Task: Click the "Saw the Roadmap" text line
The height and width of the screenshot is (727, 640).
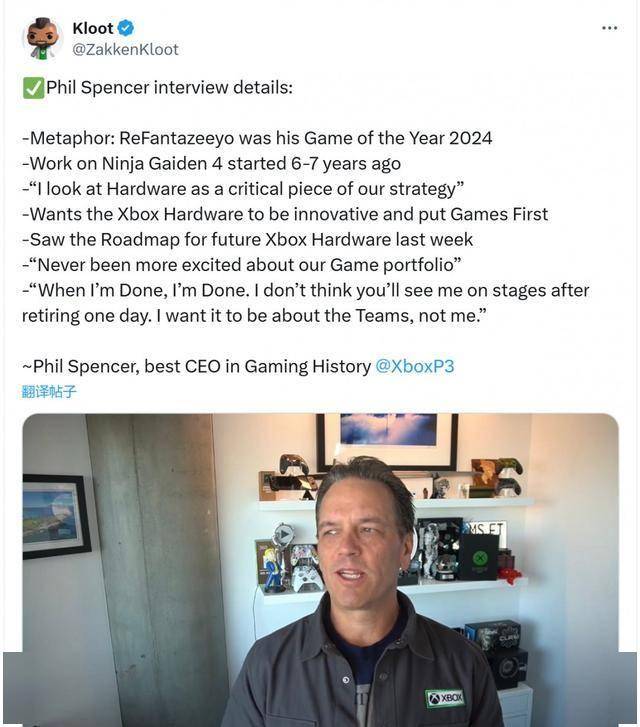Action: tap(248, 240)
